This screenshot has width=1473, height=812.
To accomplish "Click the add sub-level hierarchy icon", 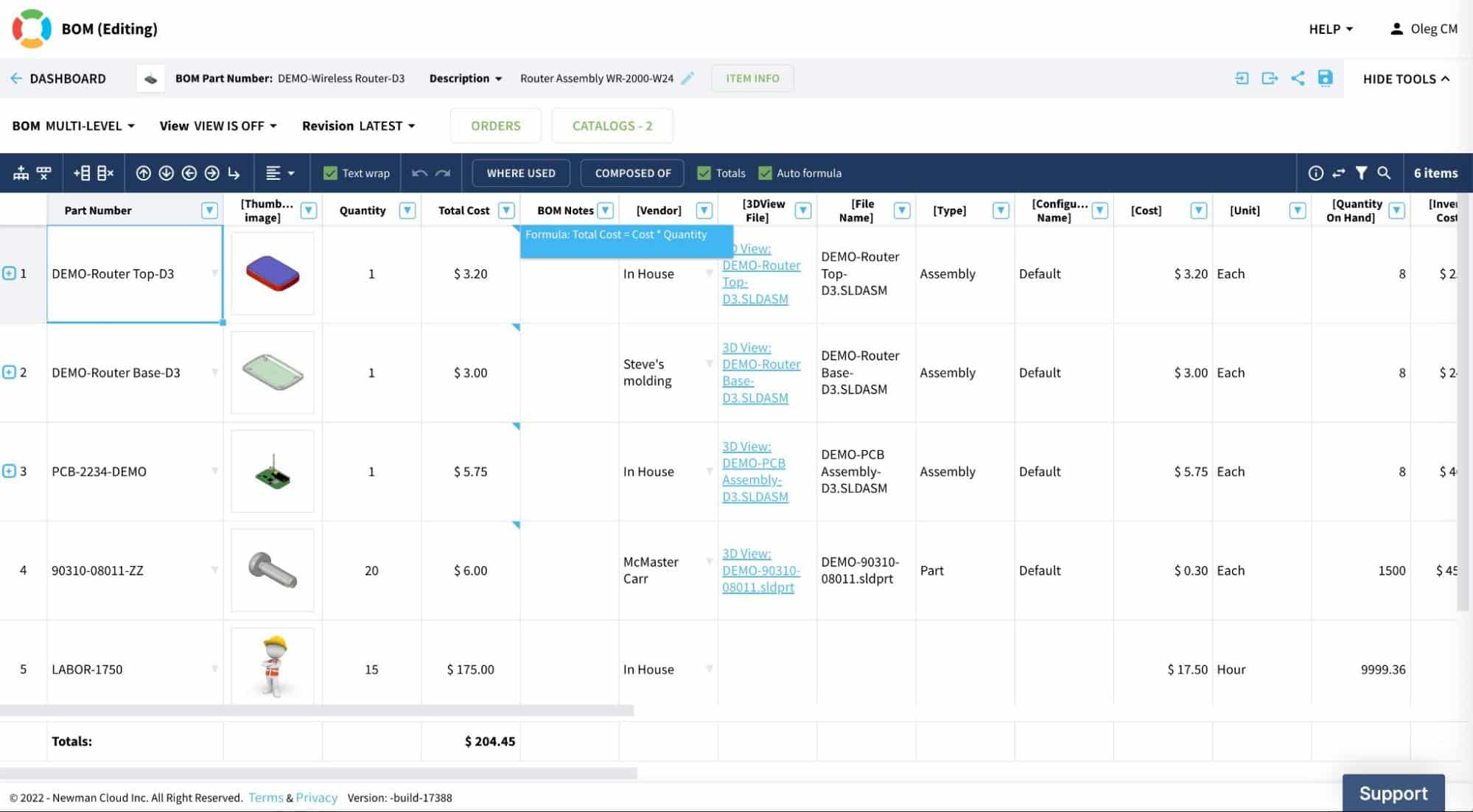I will click(x=21, y=173).
